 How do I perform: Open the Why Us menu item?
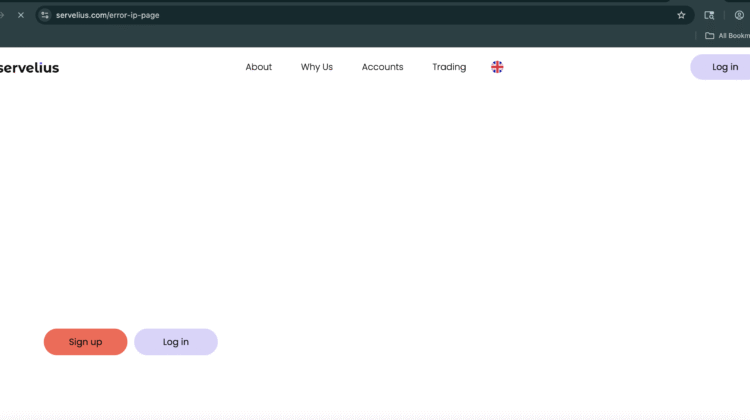(317, 67)
